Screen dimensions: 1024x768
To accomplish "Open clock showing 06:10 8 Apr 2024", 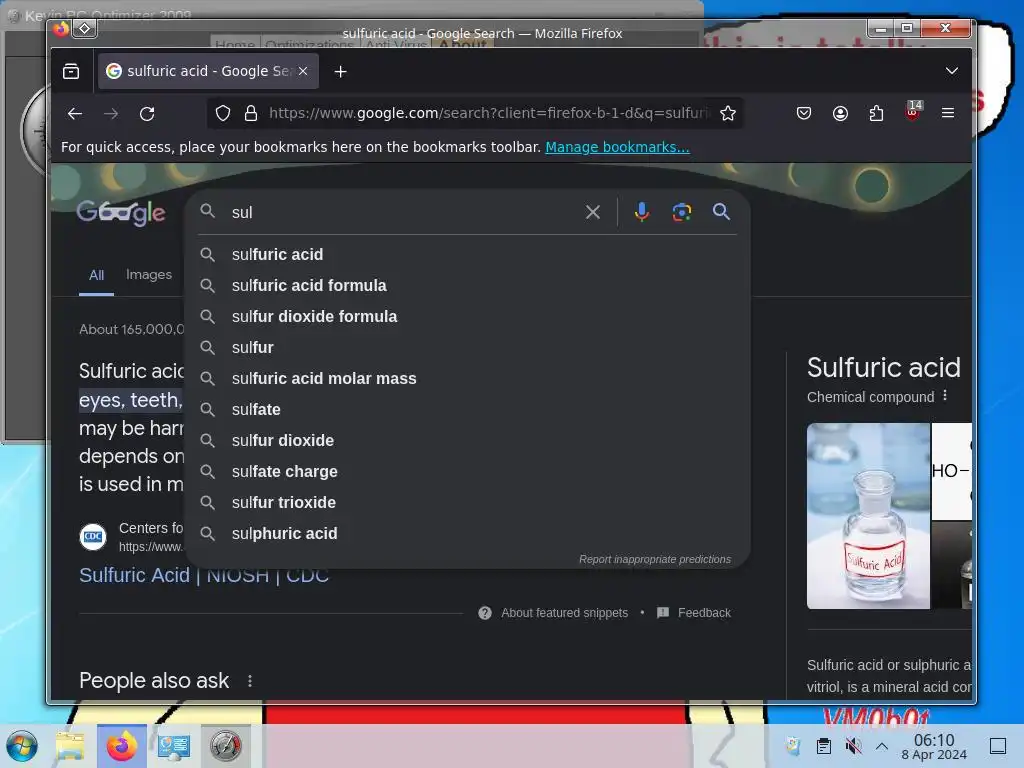I will (934, 746).
